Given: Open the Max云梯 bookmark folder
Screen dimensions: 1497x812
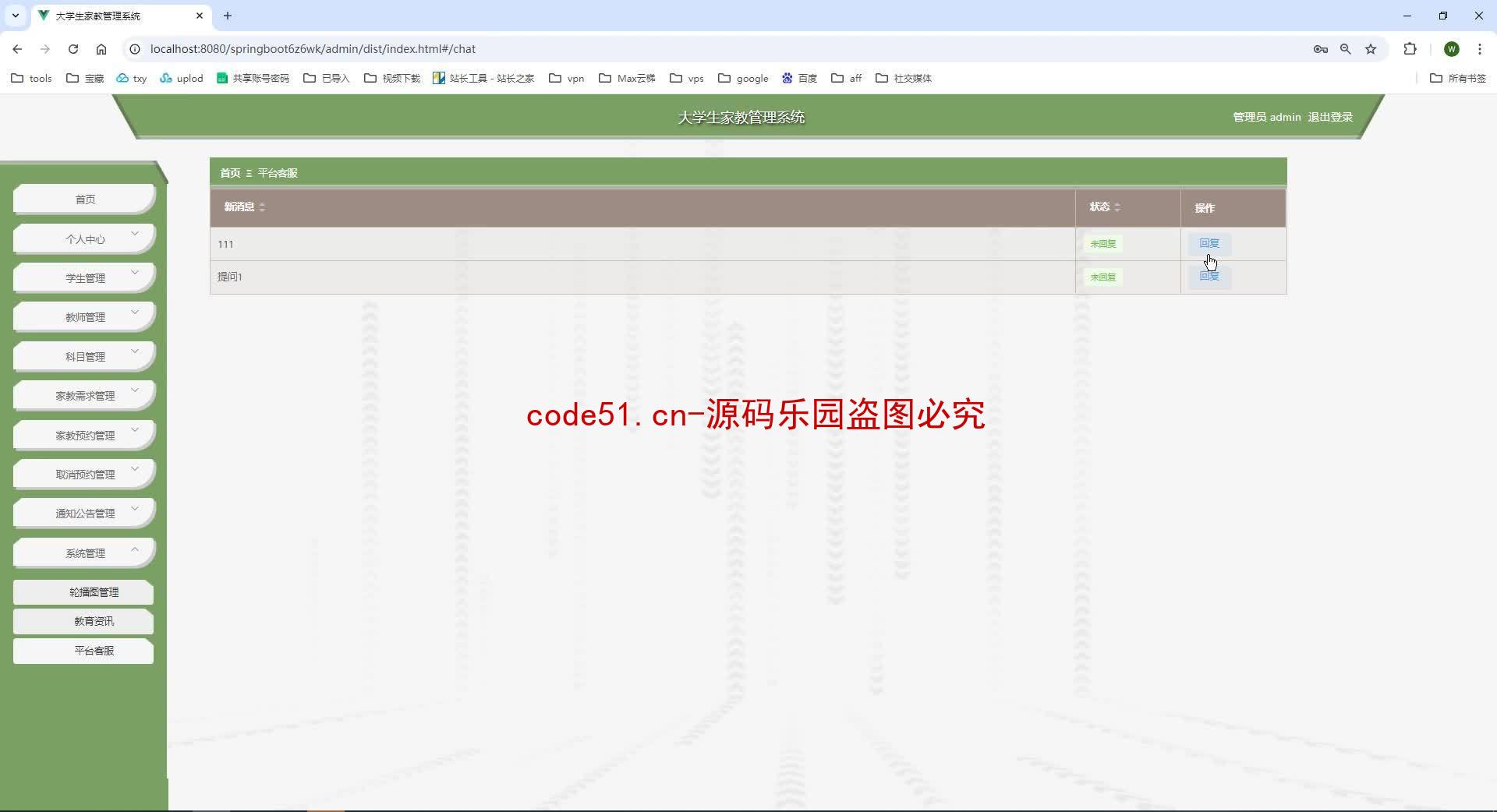Looking at the screenshot, I should (627, 78).
